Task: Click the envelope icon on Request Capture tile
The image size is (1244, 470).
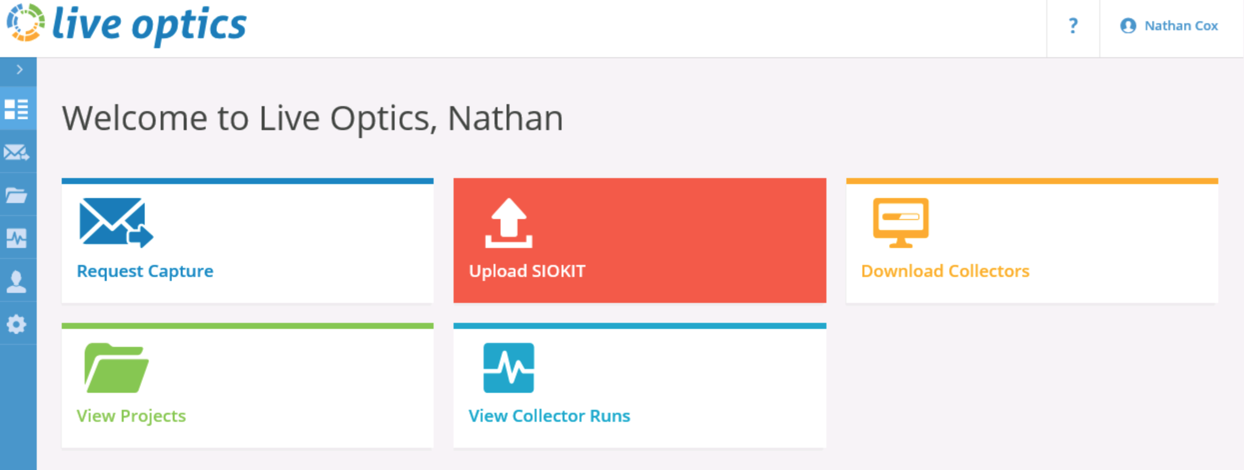Action: tap(116, 223)
